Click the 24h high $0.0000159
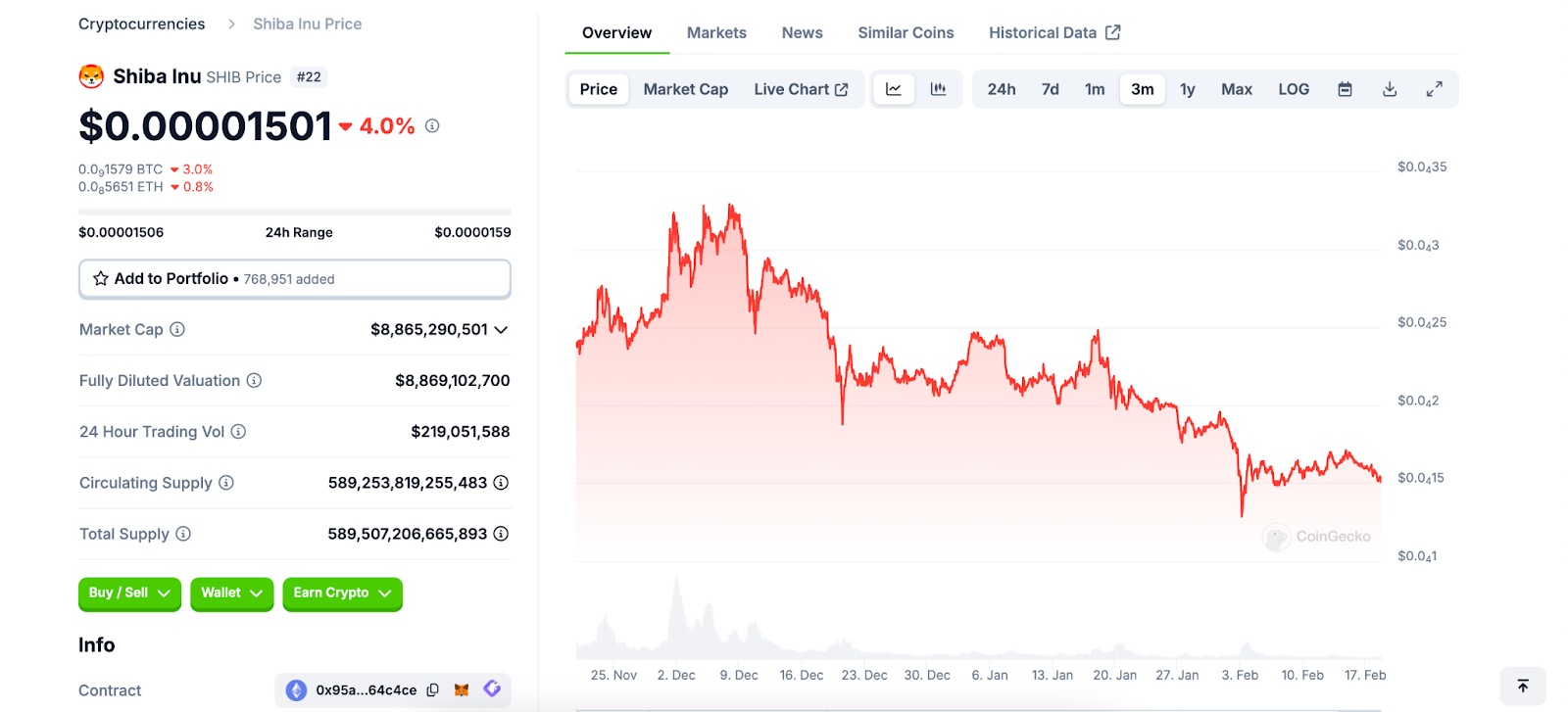The height and width of the screenshot is (712, 1568). [472, 232]
